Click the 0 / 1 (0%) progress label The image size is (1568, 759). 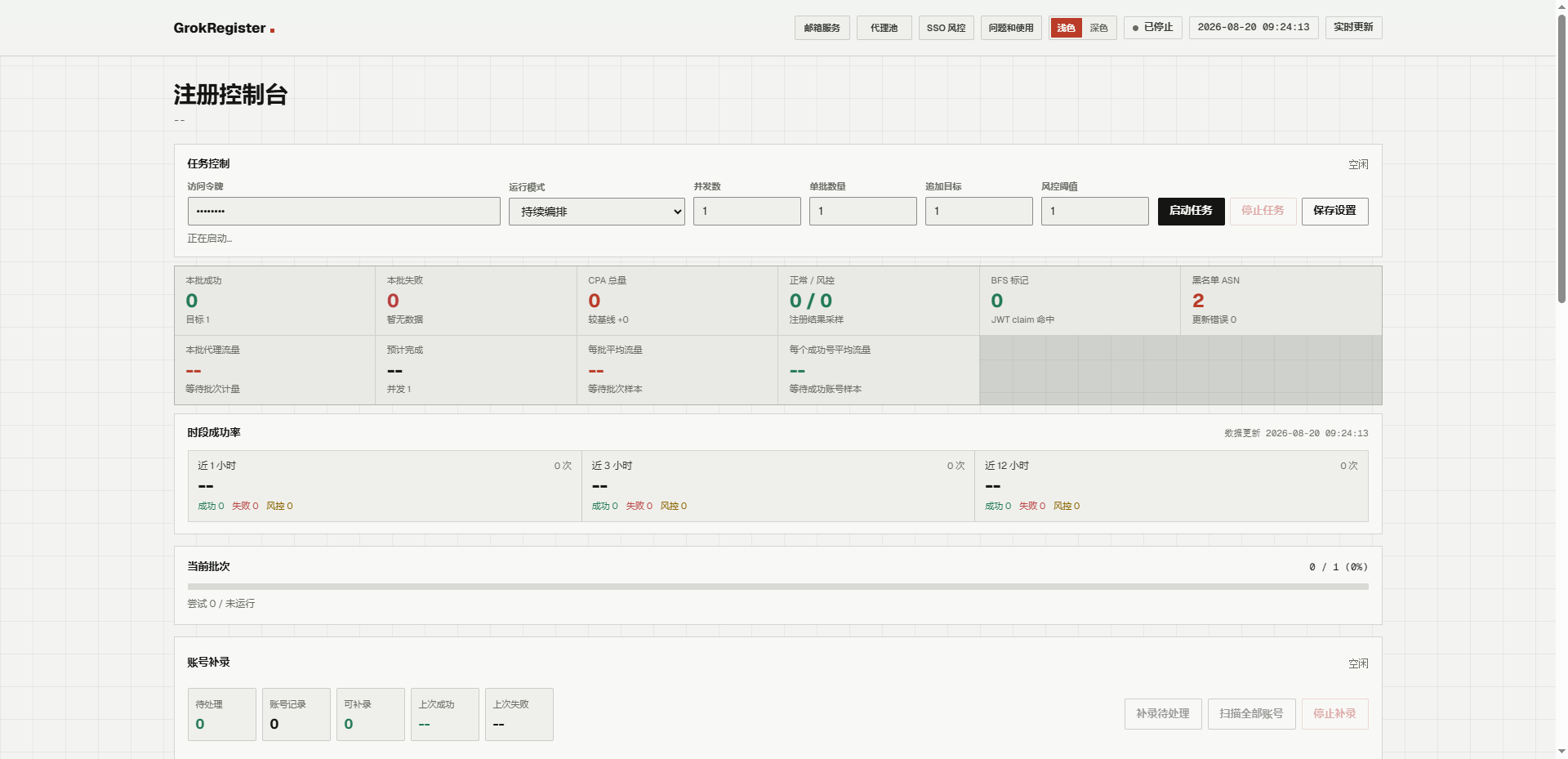click(x=1338, y=567)
